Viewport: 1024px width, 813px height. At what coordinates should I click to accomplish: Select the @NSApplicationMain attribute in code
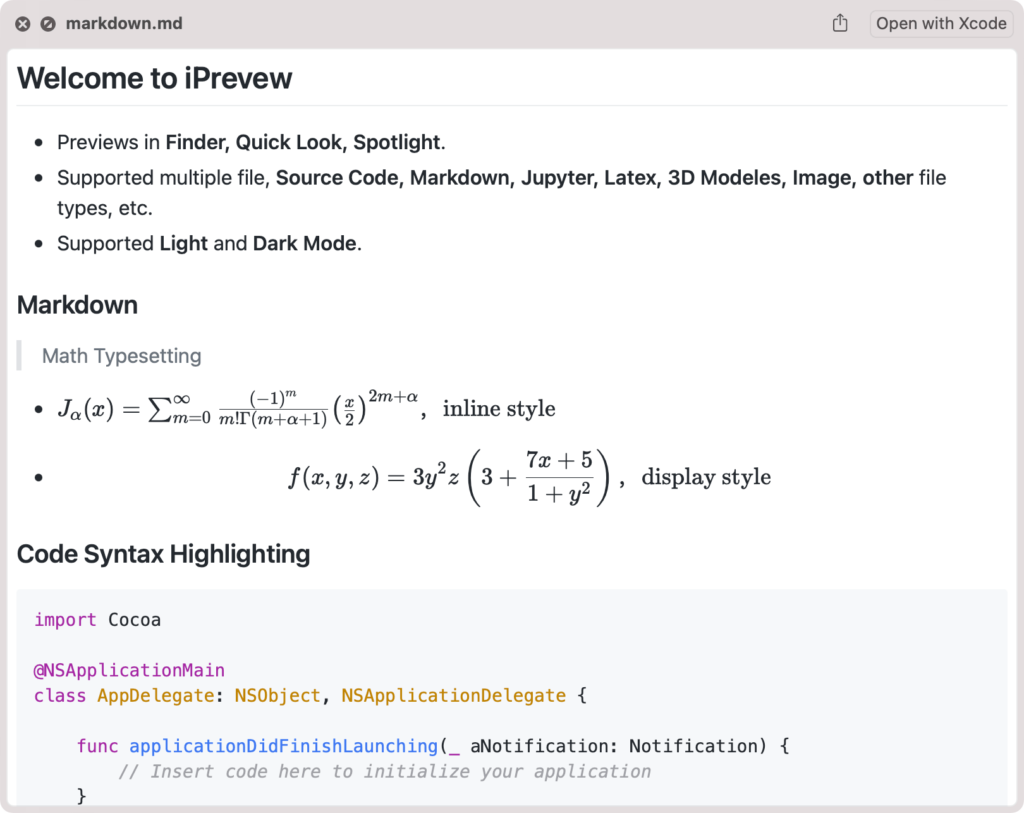tap(129, 670)
